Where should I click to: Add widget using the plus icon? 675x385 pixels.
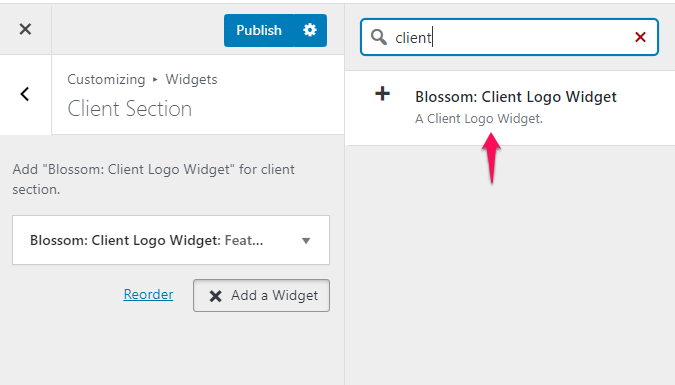(x=382, y=93)
